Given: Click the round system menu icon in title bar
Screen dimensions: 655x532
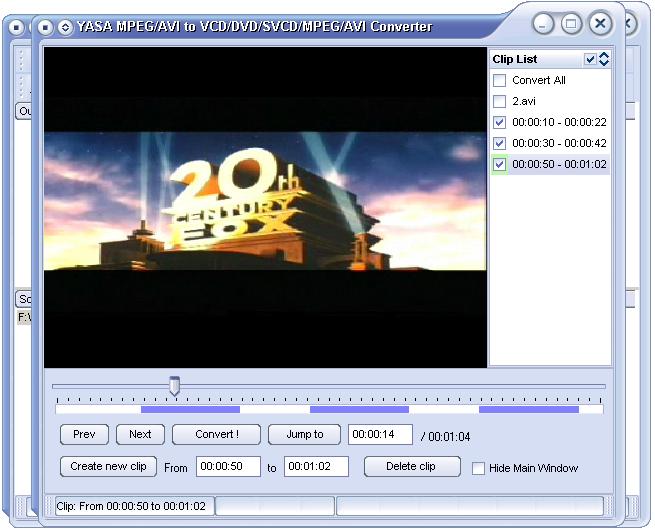Looking at the screenshot, I should pos(46,27).
